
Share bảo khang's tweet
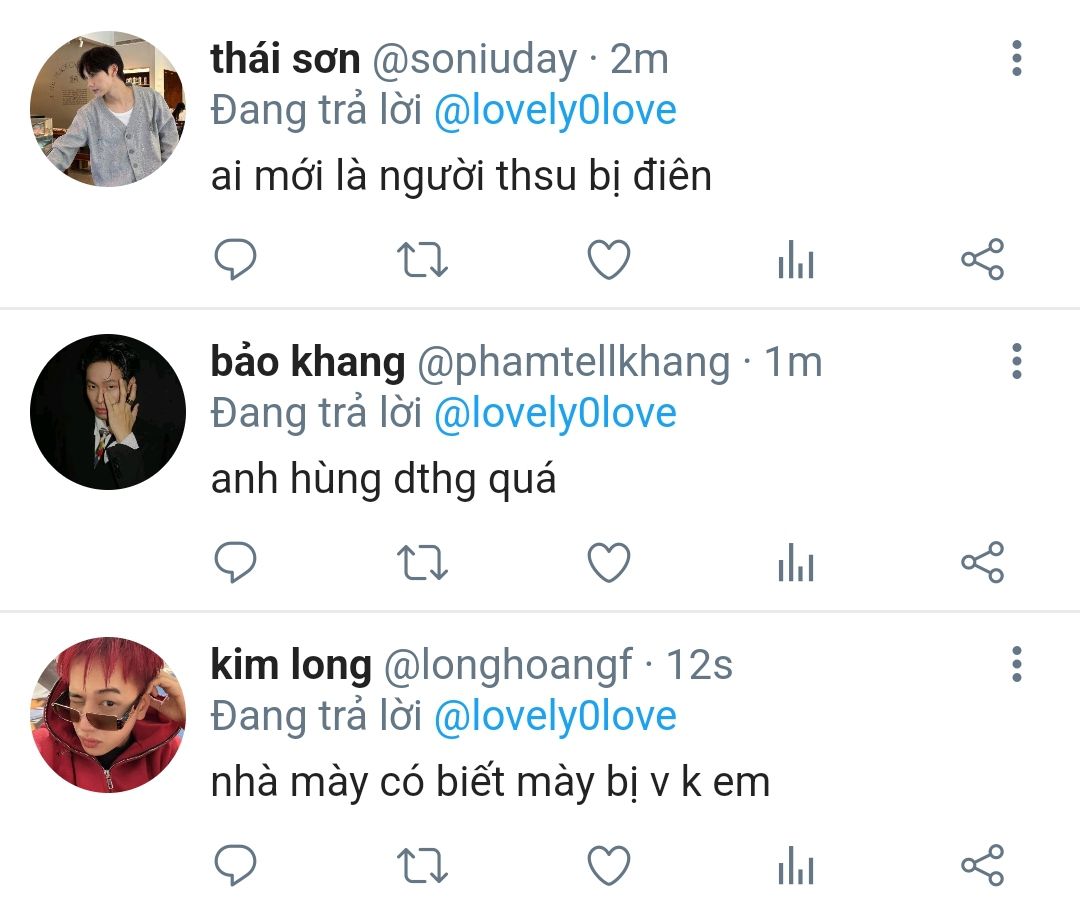click(982, 563)
